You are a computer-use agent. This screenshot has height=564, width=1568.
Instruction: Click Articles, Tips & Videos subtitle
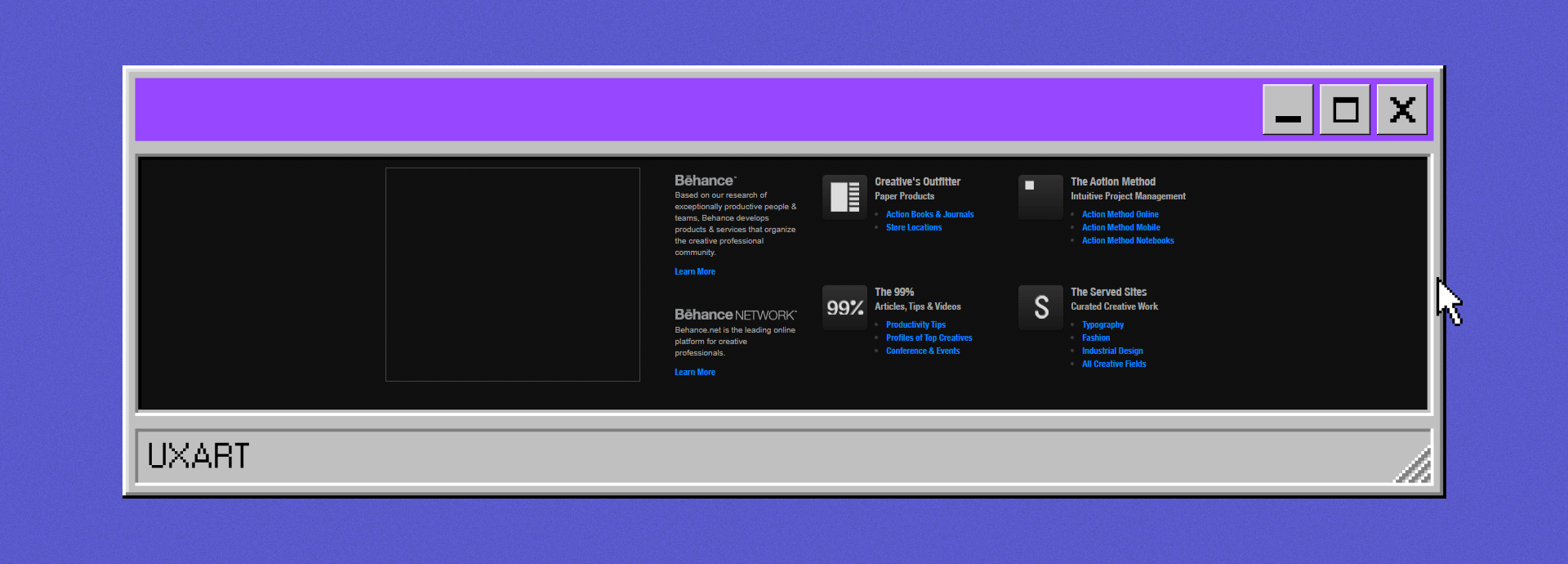click(917, 307)
